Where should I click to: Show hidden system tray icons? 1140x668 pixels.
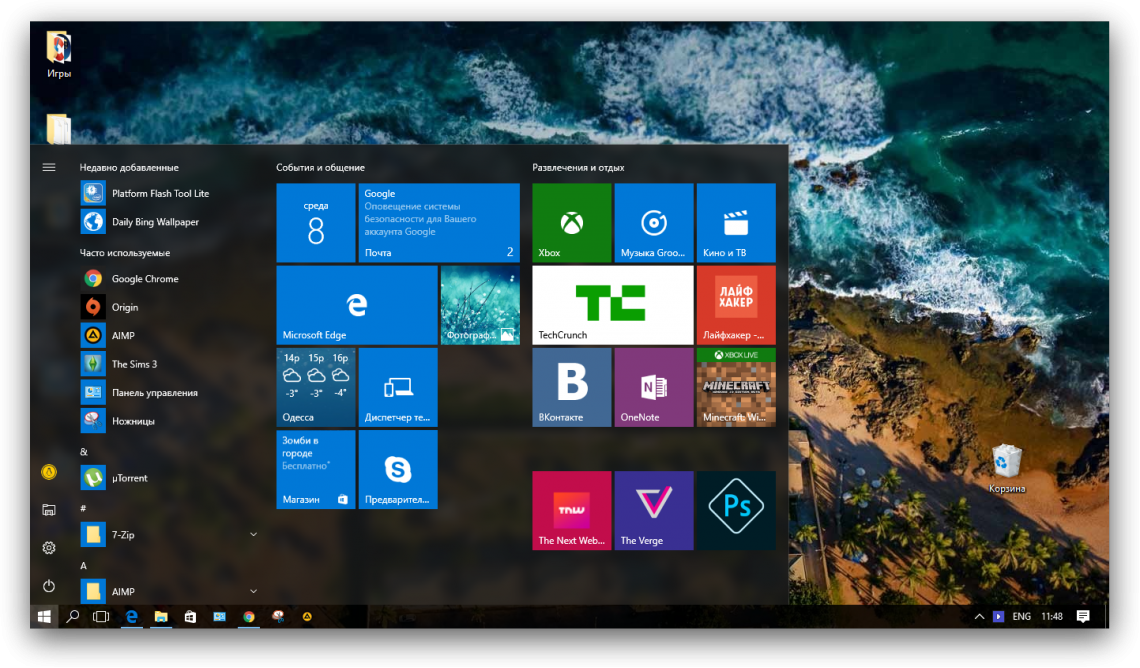tap(979, 616)
